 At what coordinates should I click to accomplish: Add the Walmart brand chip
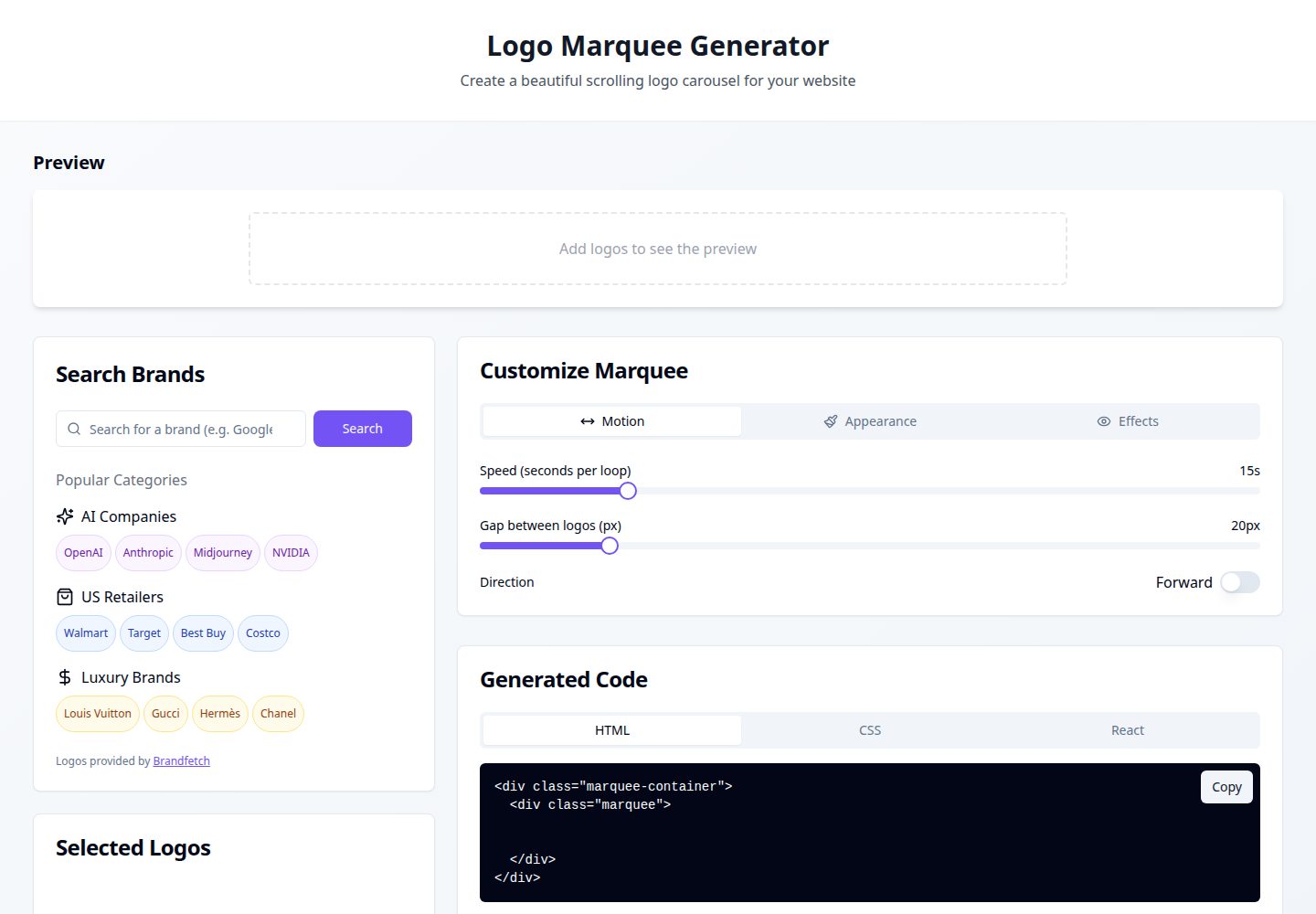click(x=86, y=633)
